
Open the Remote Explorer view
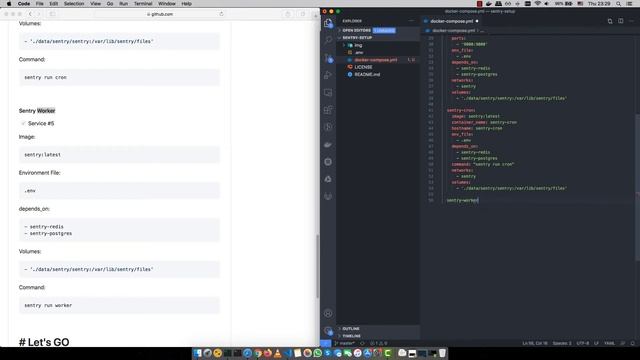click(x=328, y=93)
